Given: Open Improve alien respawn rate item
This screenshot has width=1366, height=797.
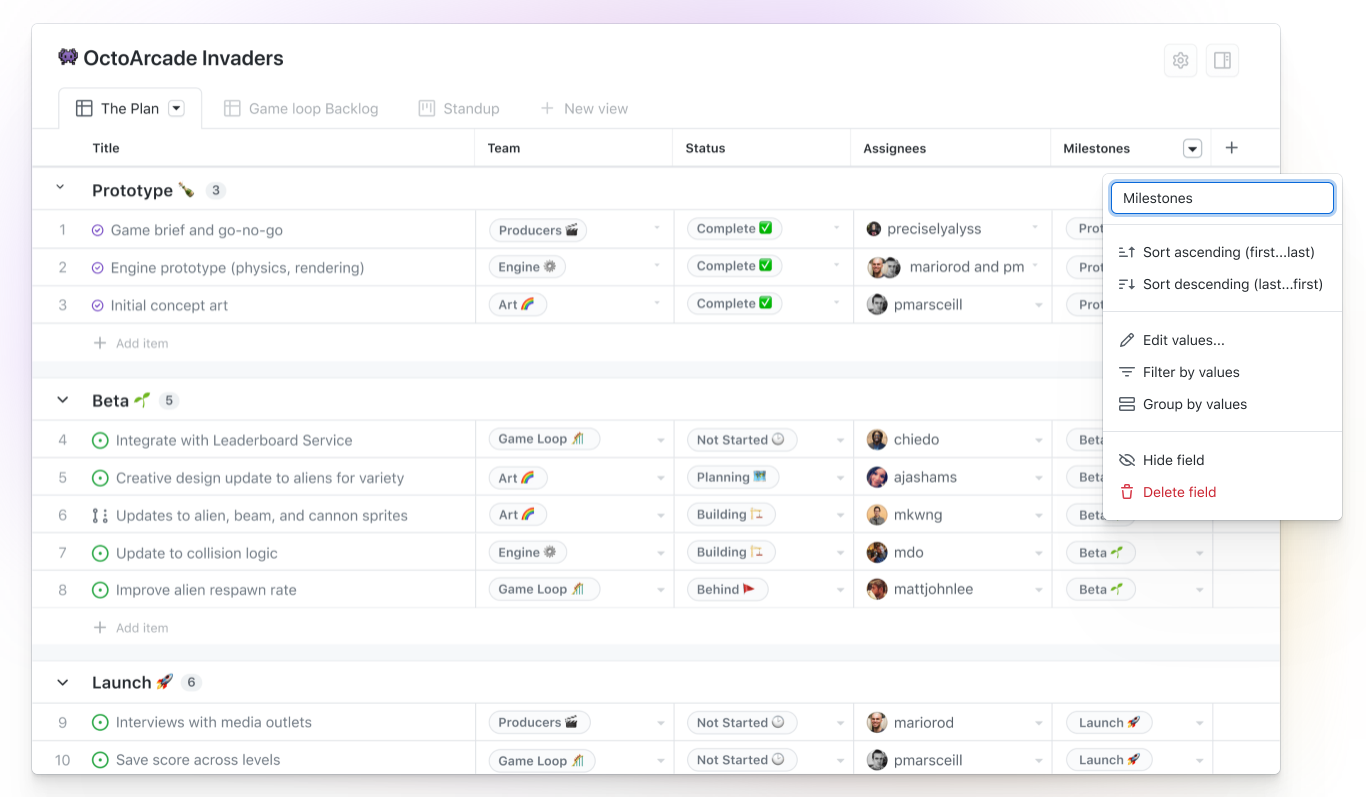Looking at the screenshot, I should [x=206, y=590].
